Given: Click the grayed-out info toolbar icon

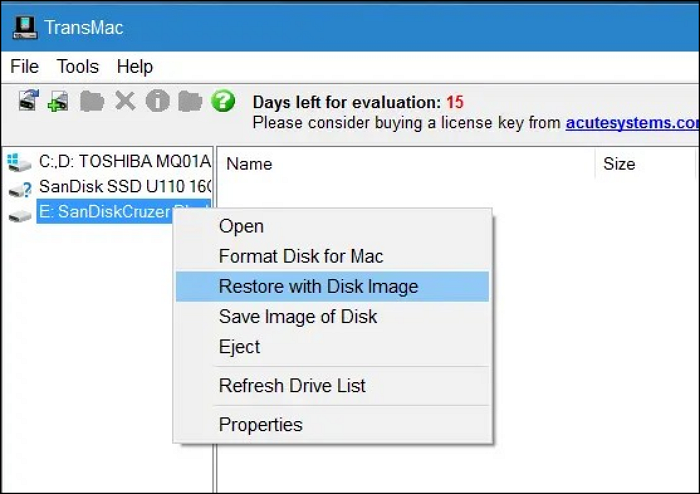Looking at the screenshot, I should click(x=157, y=101).
